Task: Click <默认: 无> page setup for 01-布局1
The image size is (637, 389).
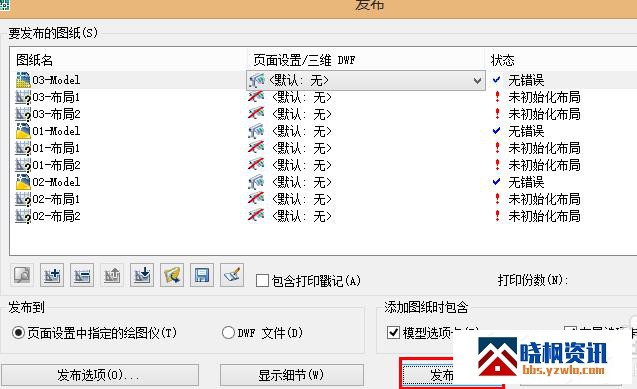Action: coord(301,149)
